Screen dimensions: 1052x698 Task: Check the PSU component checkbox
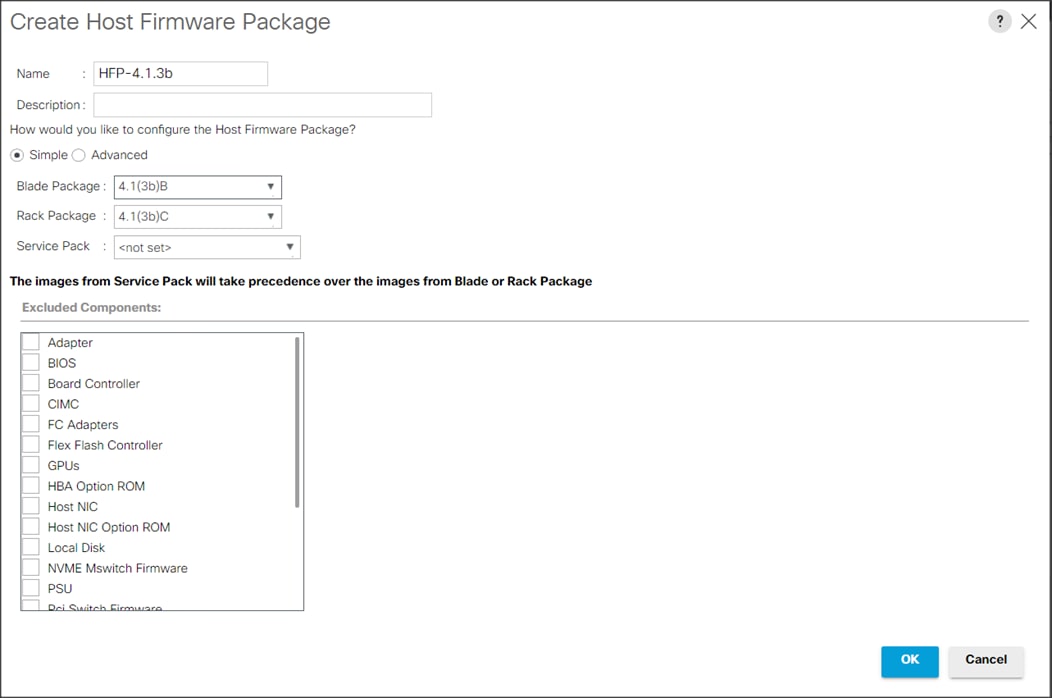31,588
